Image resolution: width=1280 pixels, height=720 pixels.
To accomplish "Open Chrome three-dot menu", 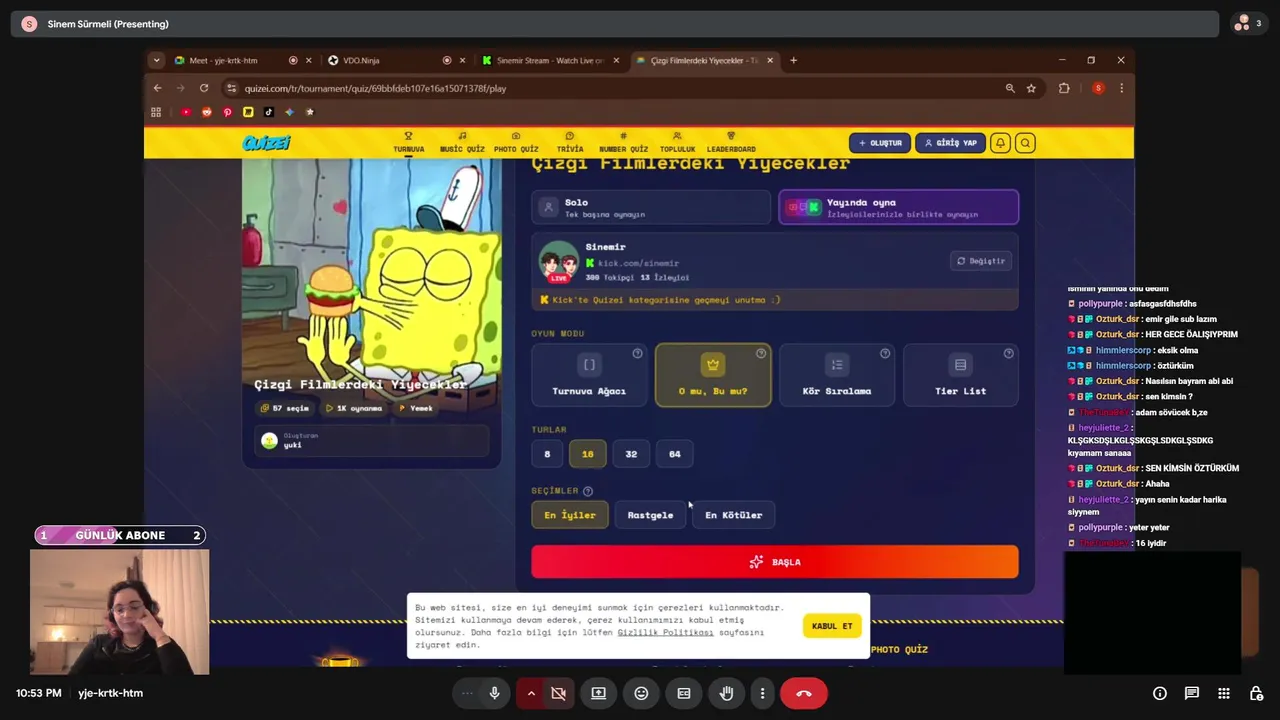I will (1121, 88).
